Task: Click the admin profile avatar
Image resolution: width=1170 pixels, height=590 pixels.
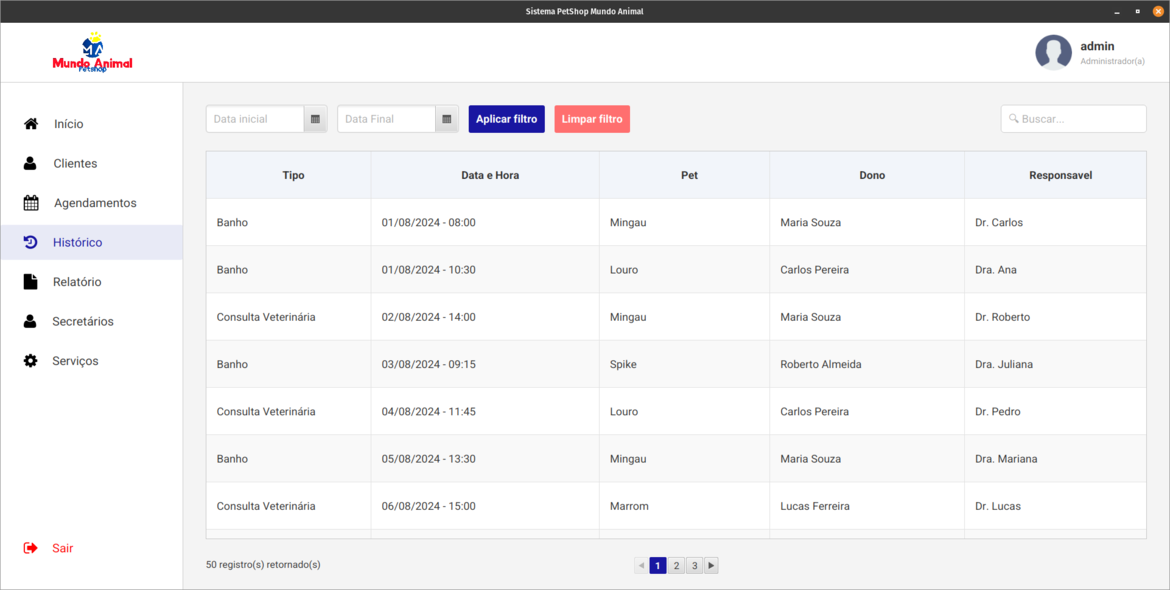Action: [1053, 53]
